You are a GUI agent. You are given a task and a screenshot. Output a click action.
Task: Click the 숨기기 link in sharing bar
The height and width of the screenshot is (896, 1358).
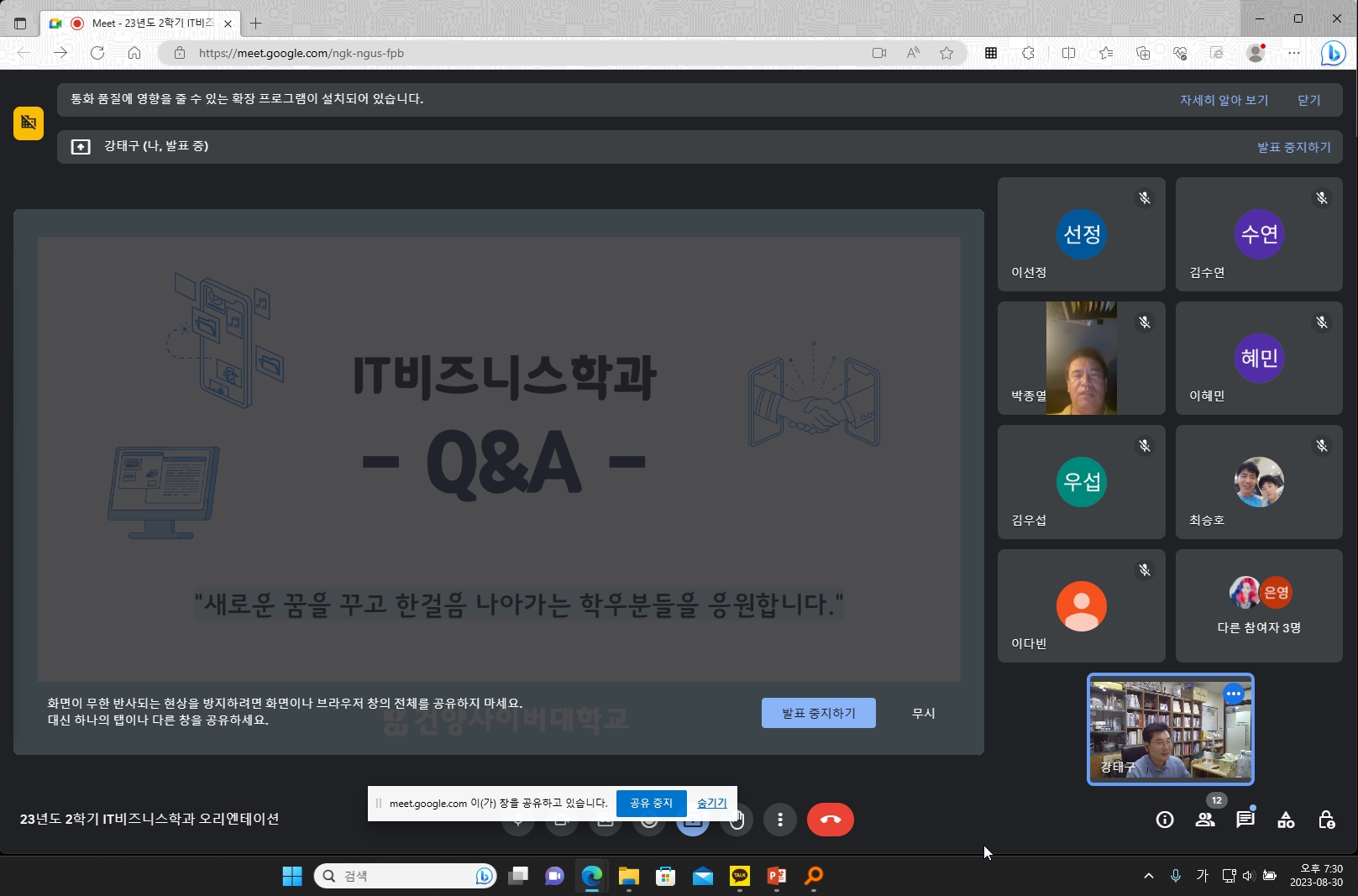pyautogui.click(x=711, y=803)
